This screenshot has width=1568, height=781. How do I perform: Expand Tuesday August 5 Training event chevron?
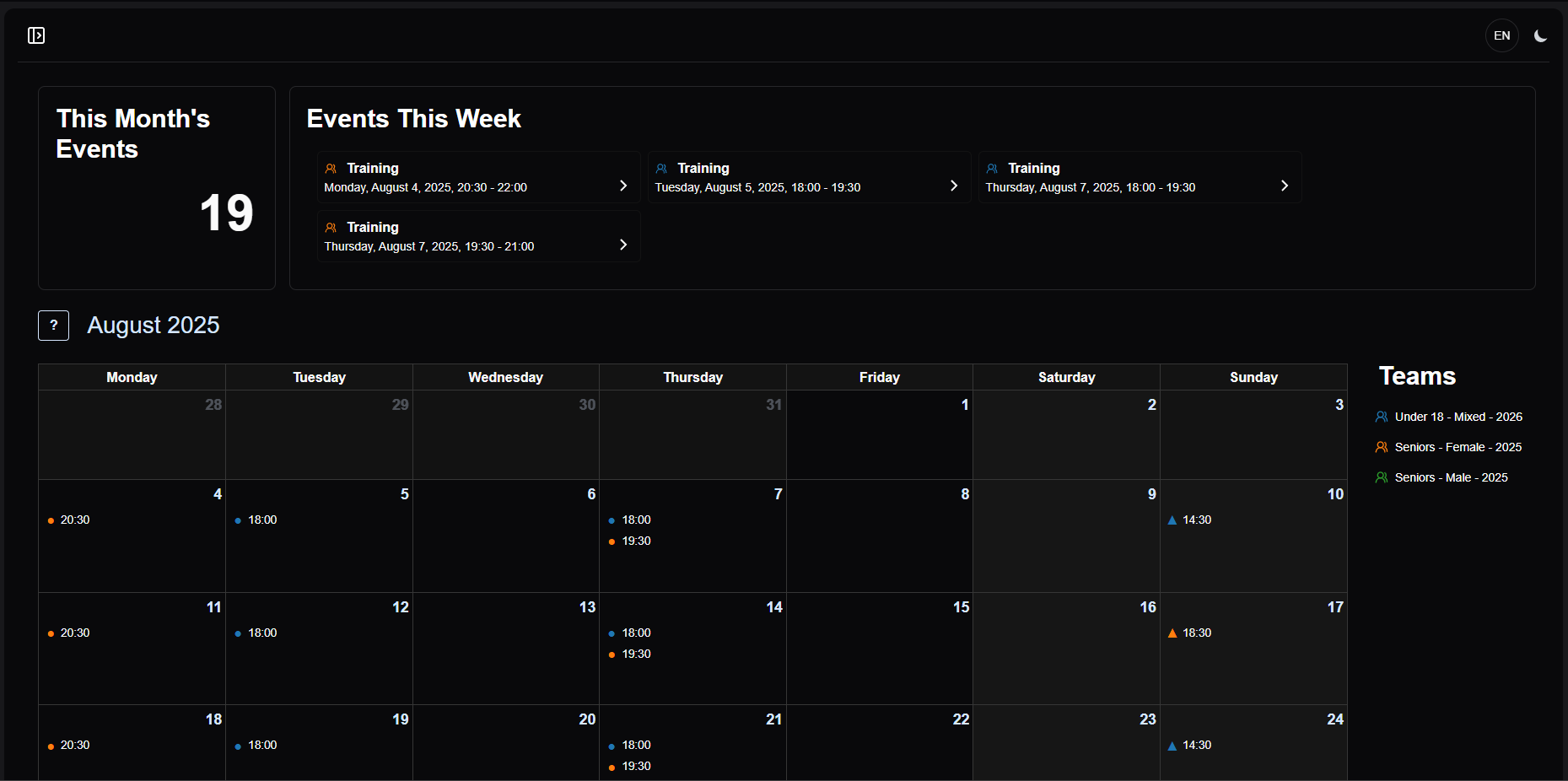pos(953,186)
